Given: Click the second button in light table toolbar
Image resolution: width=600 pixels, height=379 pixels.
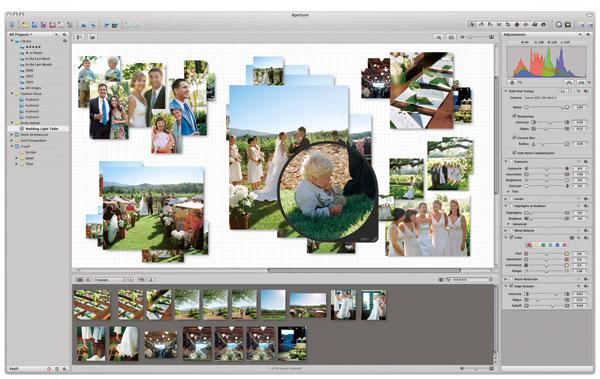Looking at the screenshot, I should (92, 37).
